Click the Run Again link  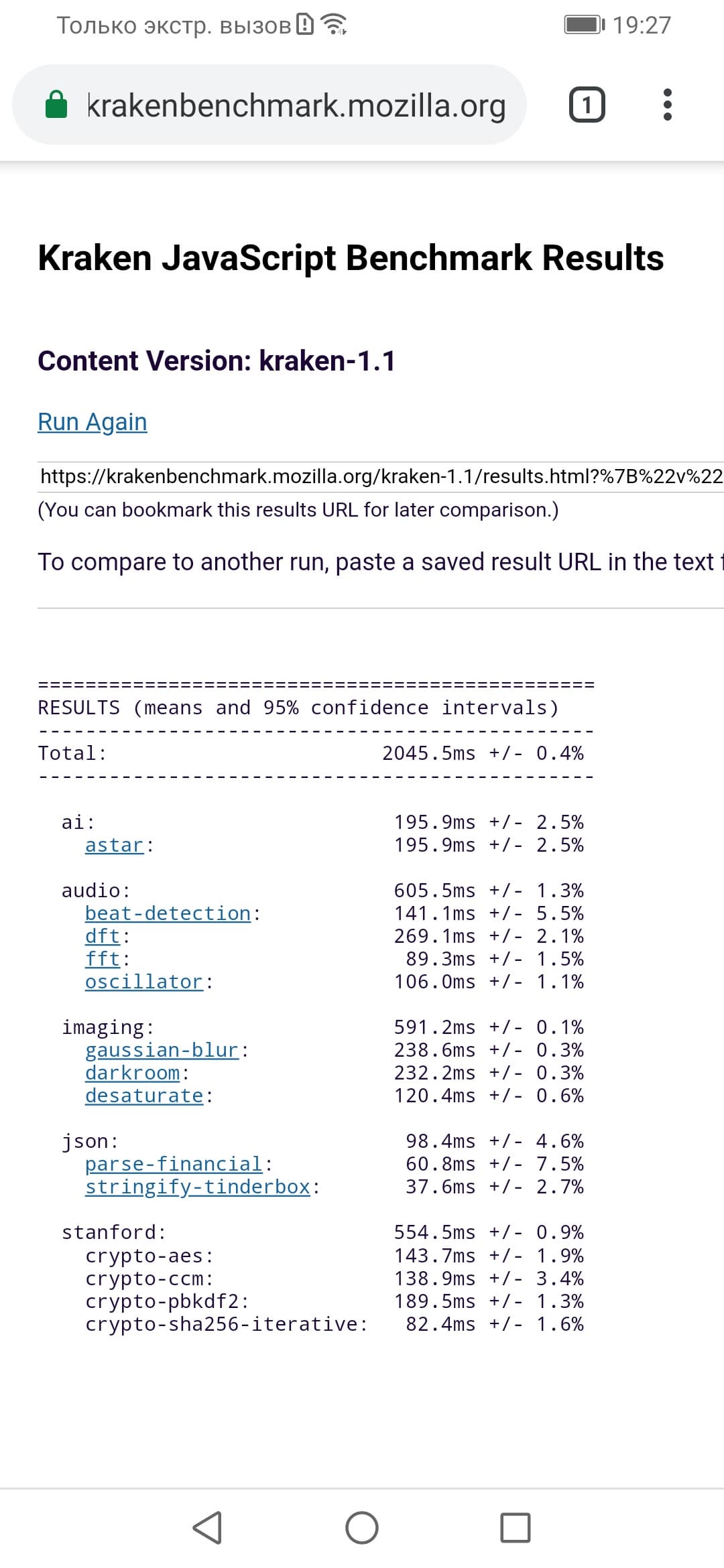(93, 422)
